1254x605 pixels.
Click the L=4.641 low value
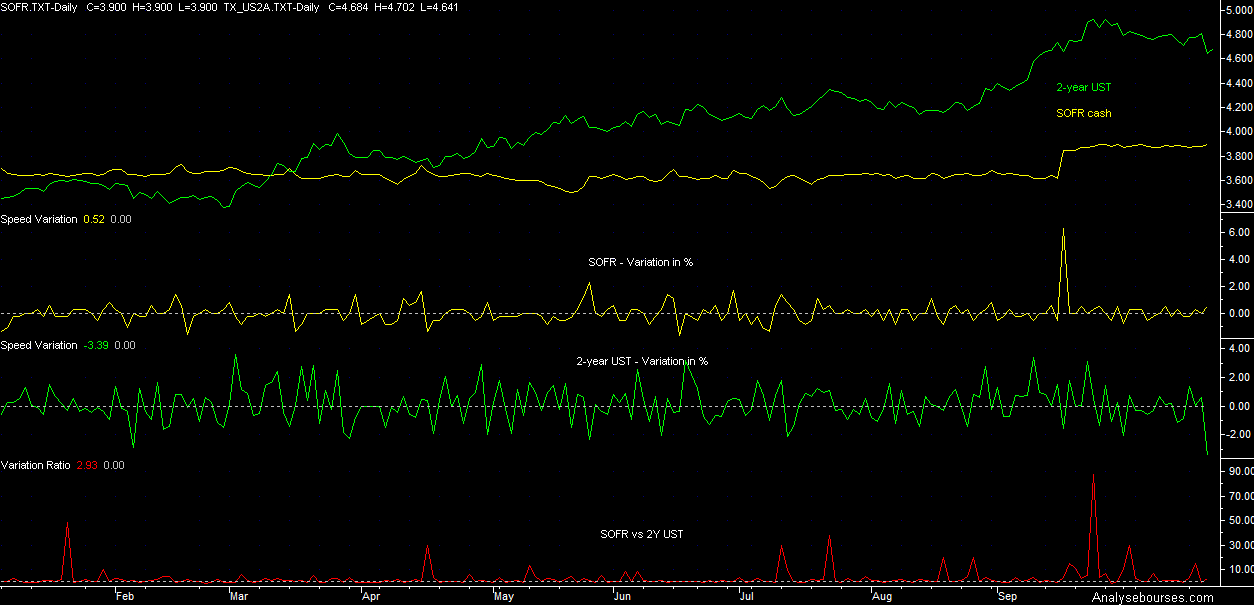pyautogui.click(x=437, y=7)
